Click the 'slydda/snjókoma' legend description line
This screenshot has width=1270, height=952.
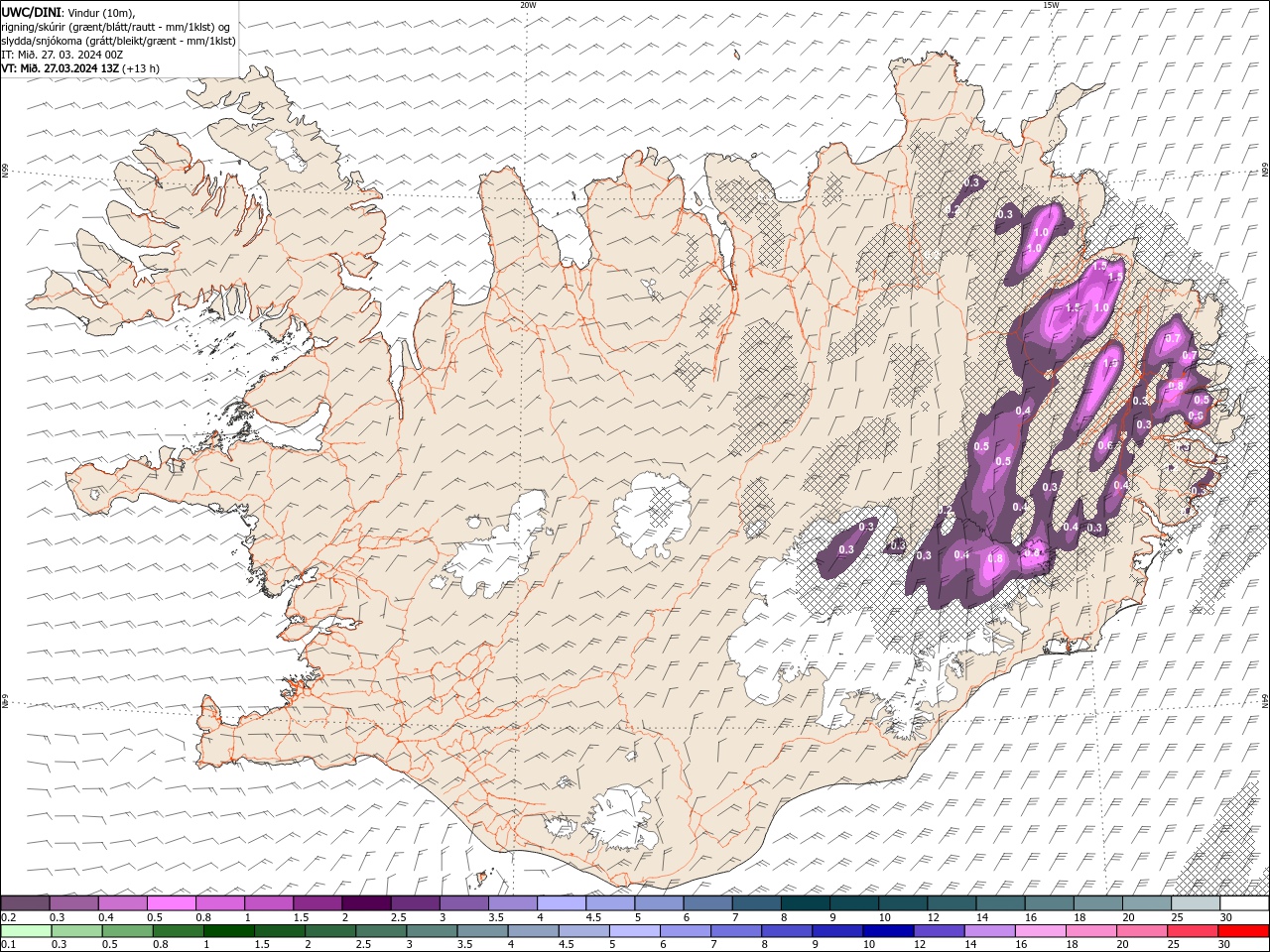[x=118, y=41]
